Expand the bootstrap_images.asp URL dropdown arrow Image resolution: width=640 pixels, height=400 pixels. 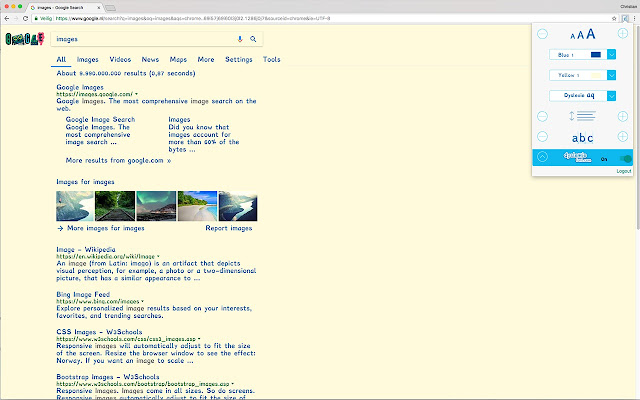point(233,384)
